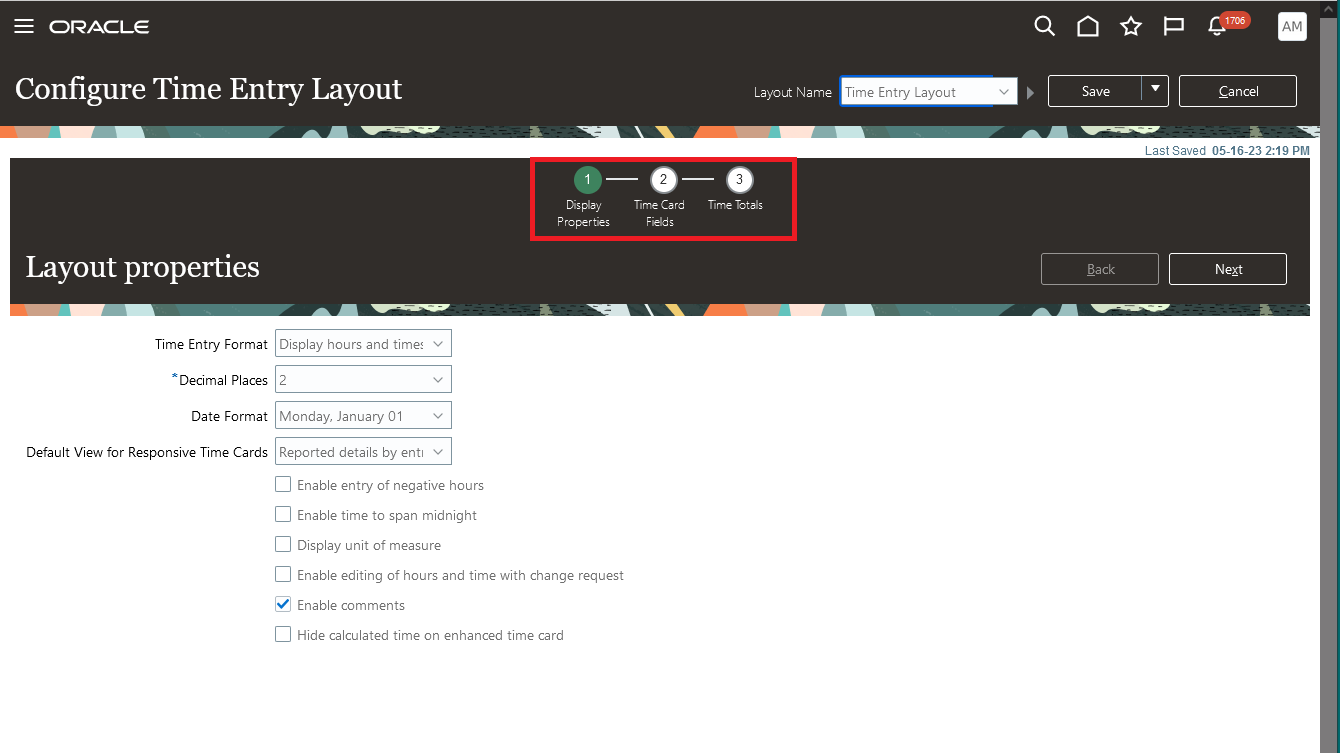The image size is (1340, 753).
Task: Click the global search magnifier icon
Action: (x=1044, y=26)
